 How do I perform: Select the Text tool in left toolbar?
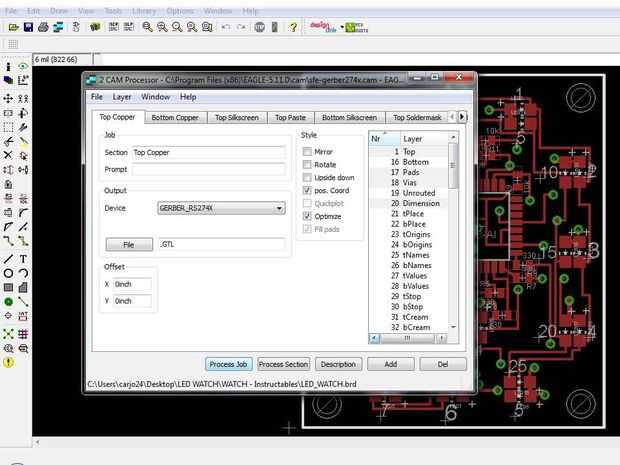point(23,259)
